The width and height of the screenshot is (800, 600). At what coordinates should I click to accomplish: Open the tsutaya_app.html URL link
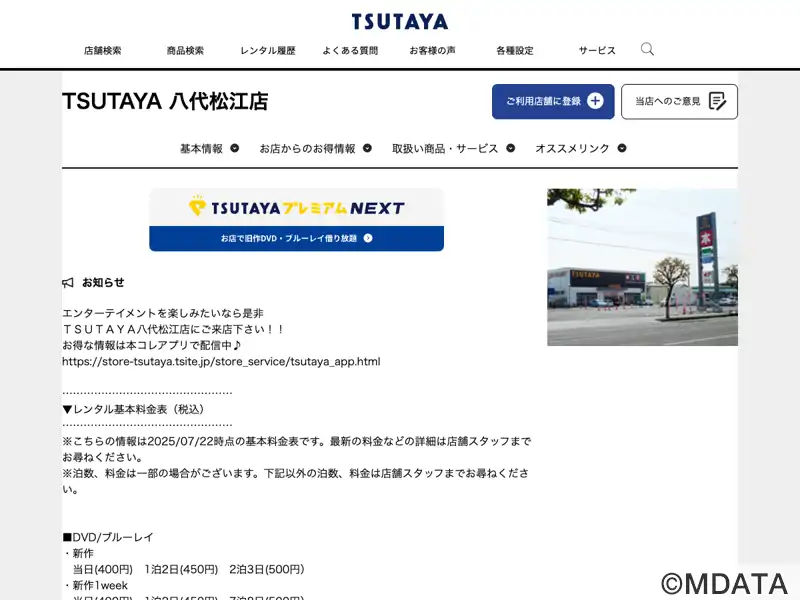pos(221,362)
